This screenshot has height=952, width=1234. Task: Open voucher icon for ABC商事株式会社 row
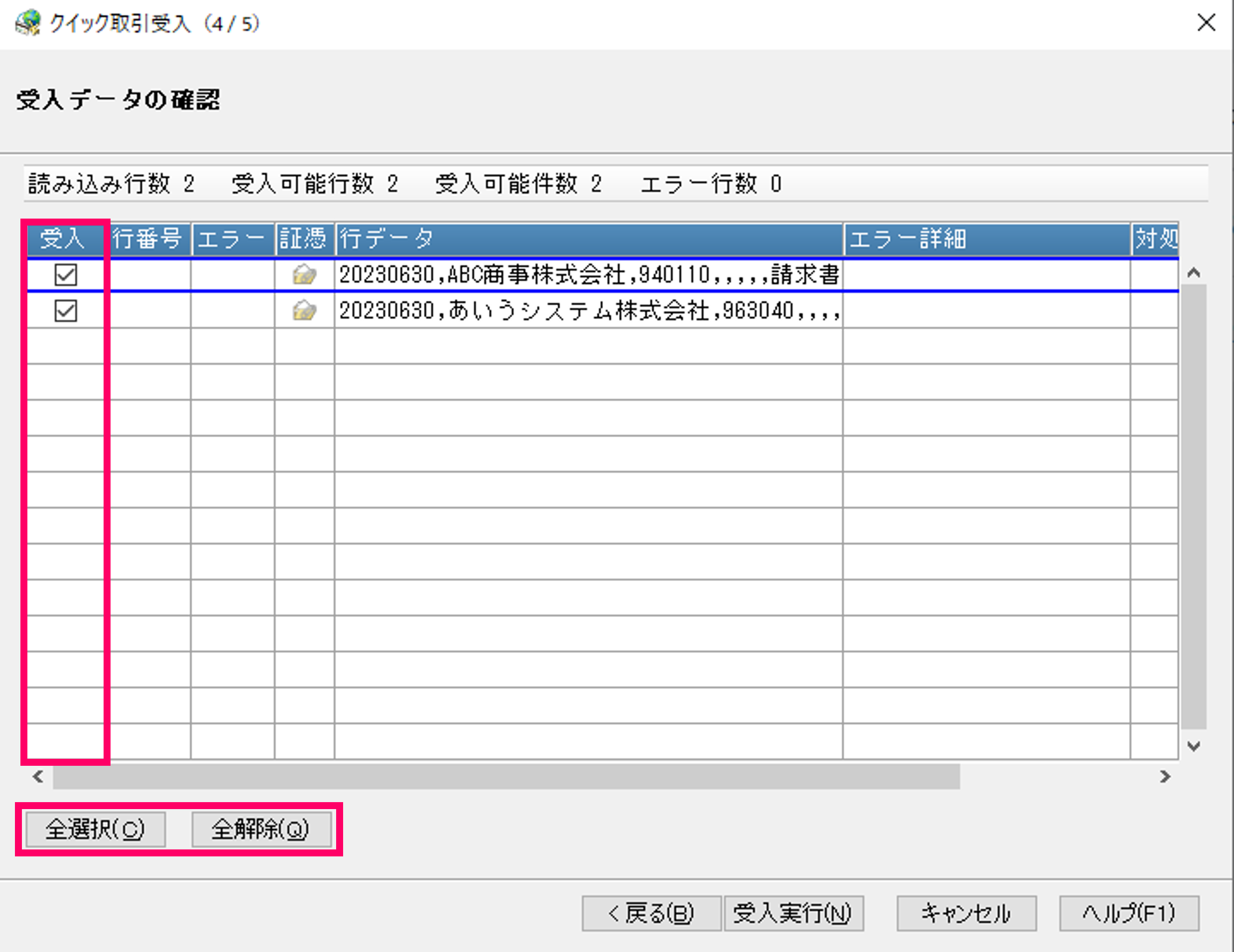(x=304, y=275)
